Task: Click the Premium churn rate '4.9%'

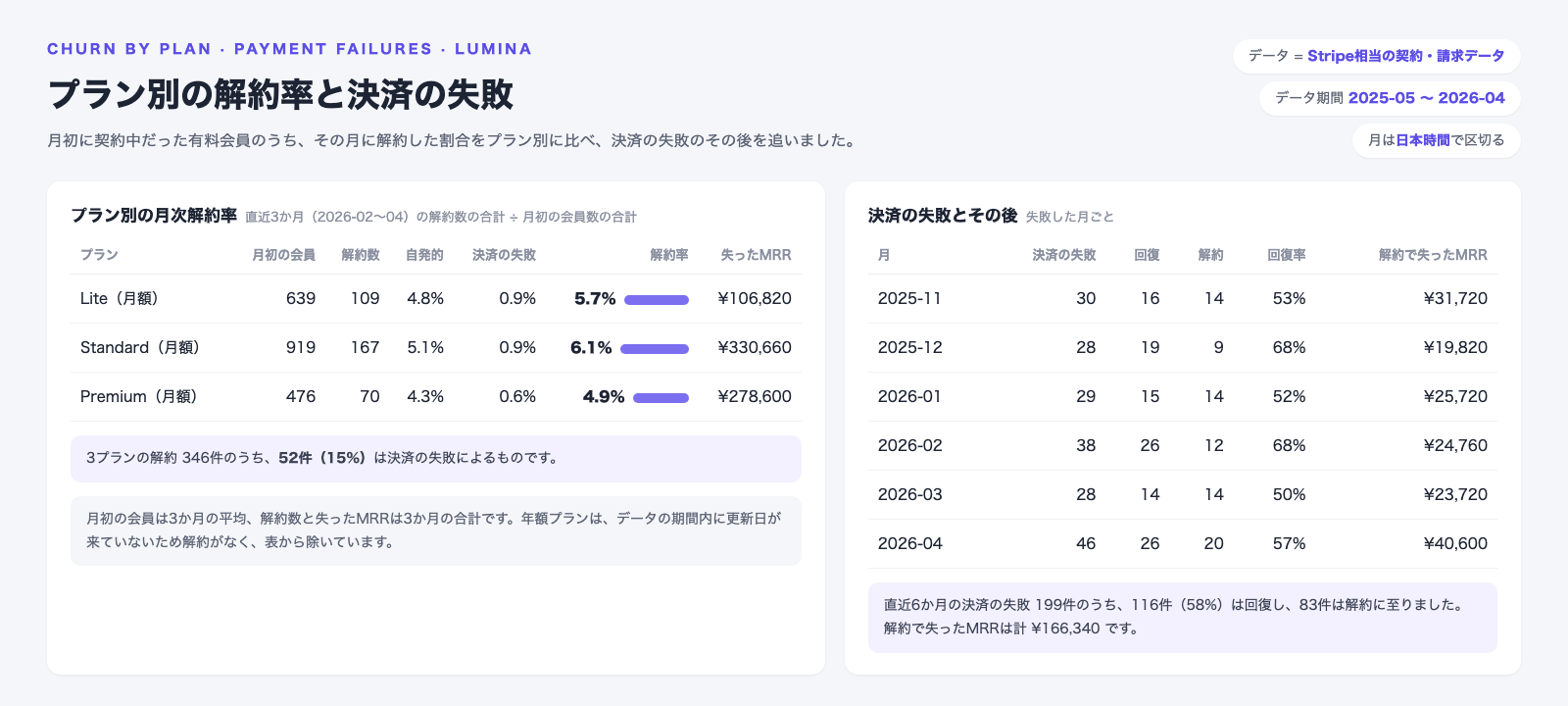Action: point(604,397)
